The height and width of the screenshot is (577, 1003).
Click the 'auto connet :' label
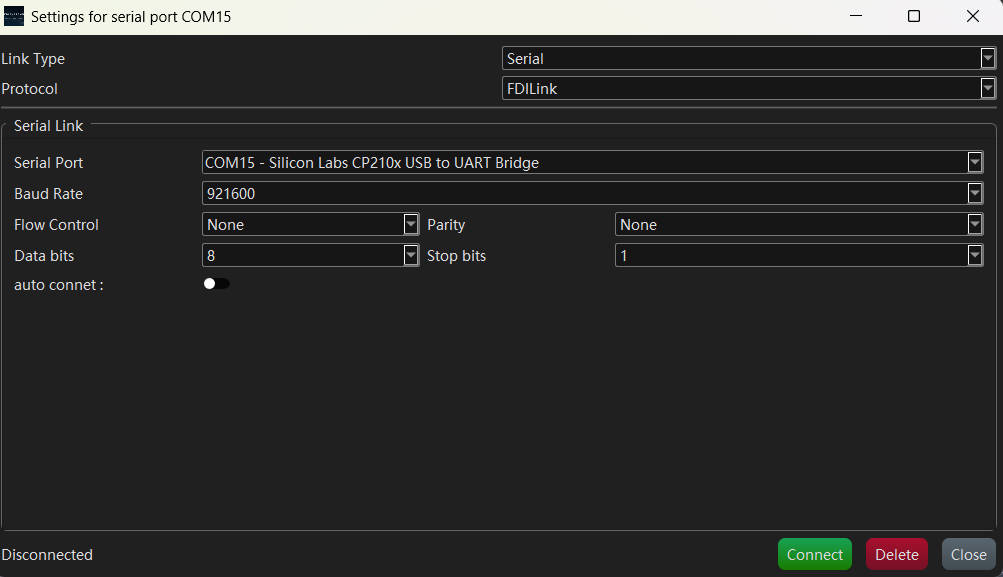pos(59,285)
